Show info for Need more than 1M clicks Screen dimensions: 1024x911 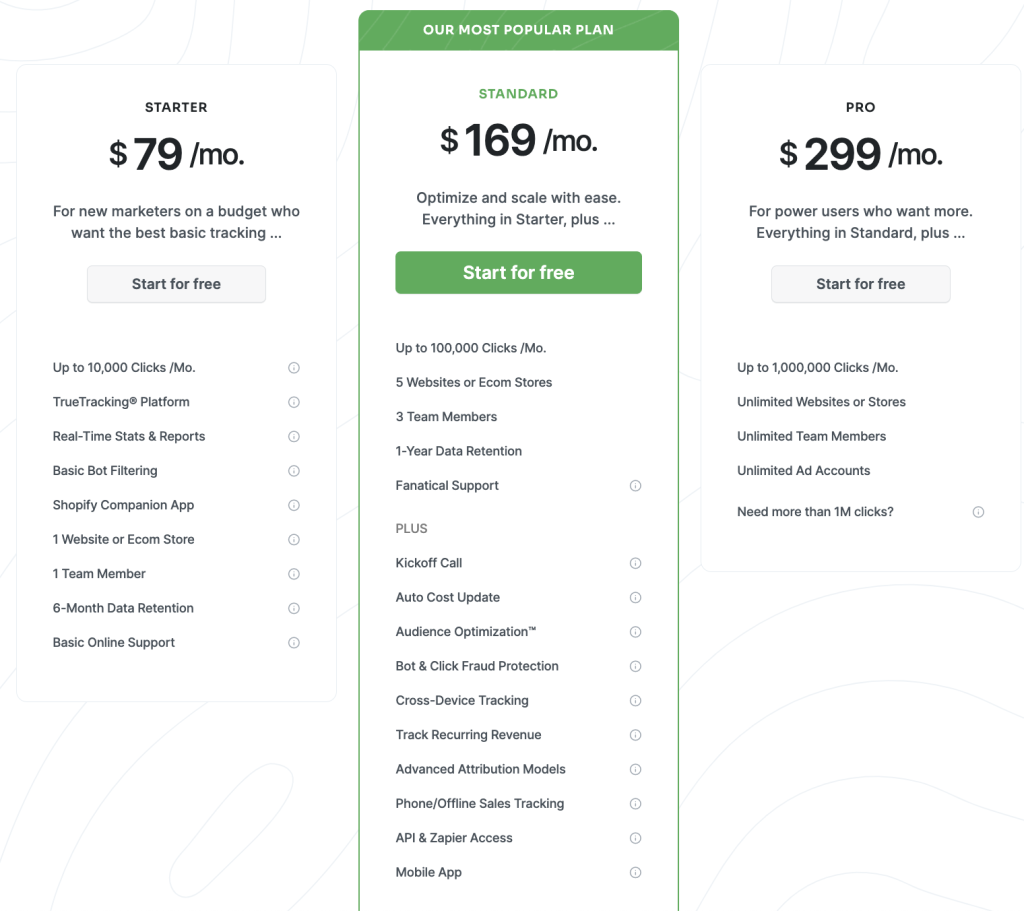click(978, 512)
